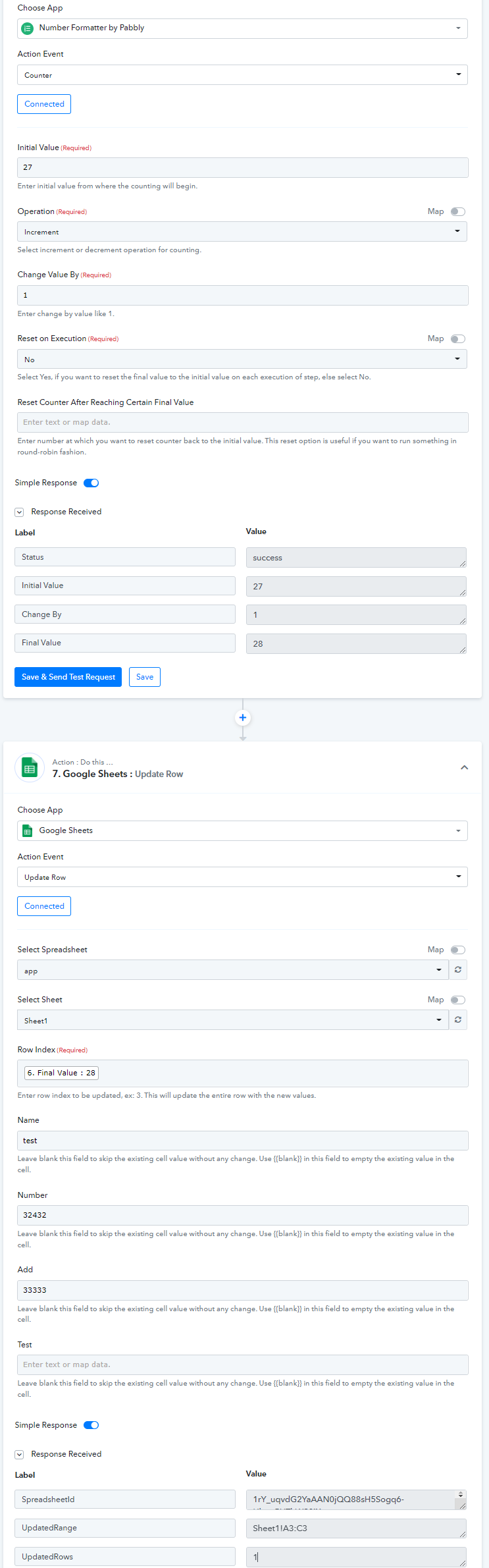The image size is (489, 1568).
Task: Click the Save button
Action: point(145,677)
